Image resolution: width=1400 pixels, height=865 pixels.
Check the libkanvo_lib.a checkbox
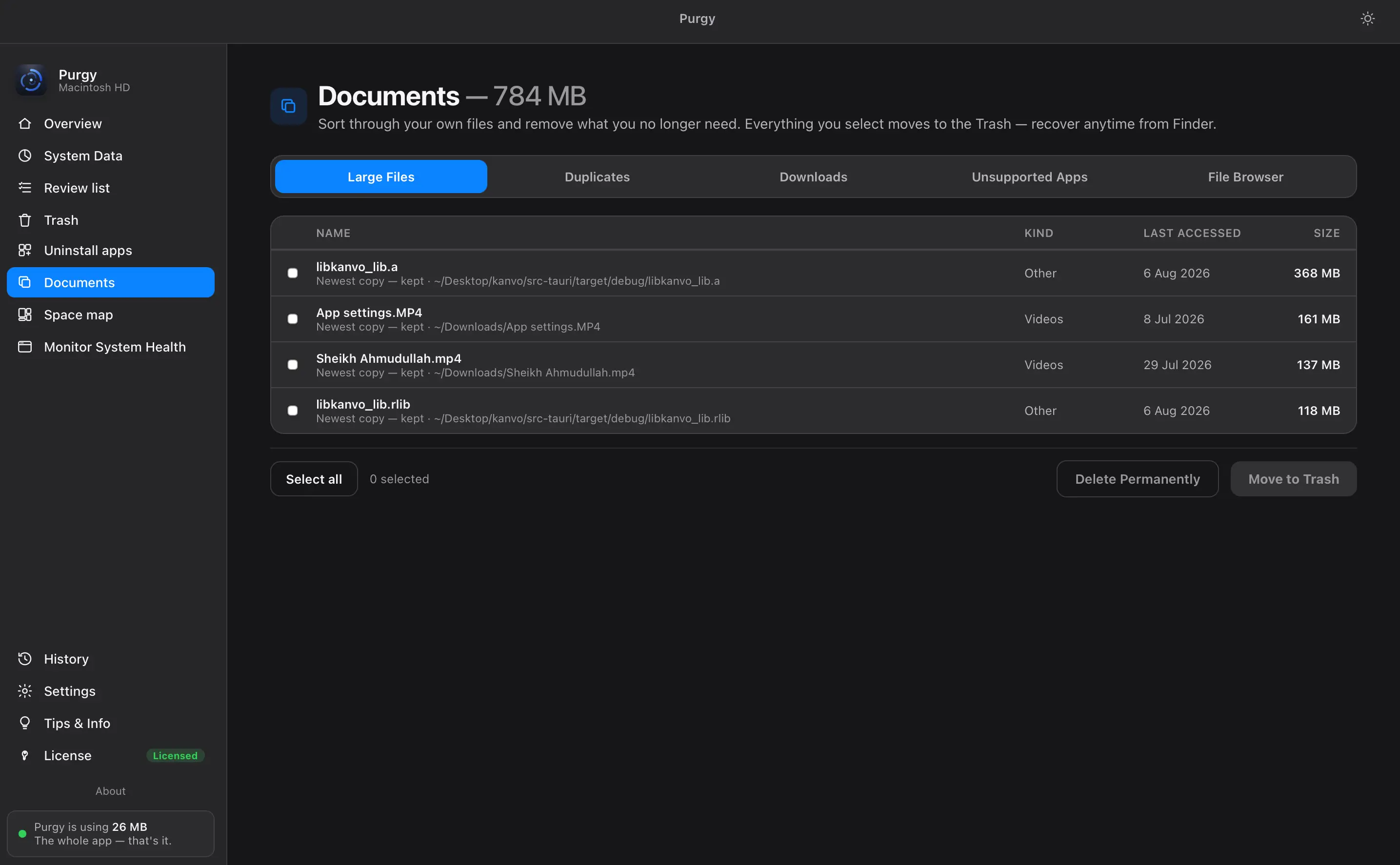293,273
